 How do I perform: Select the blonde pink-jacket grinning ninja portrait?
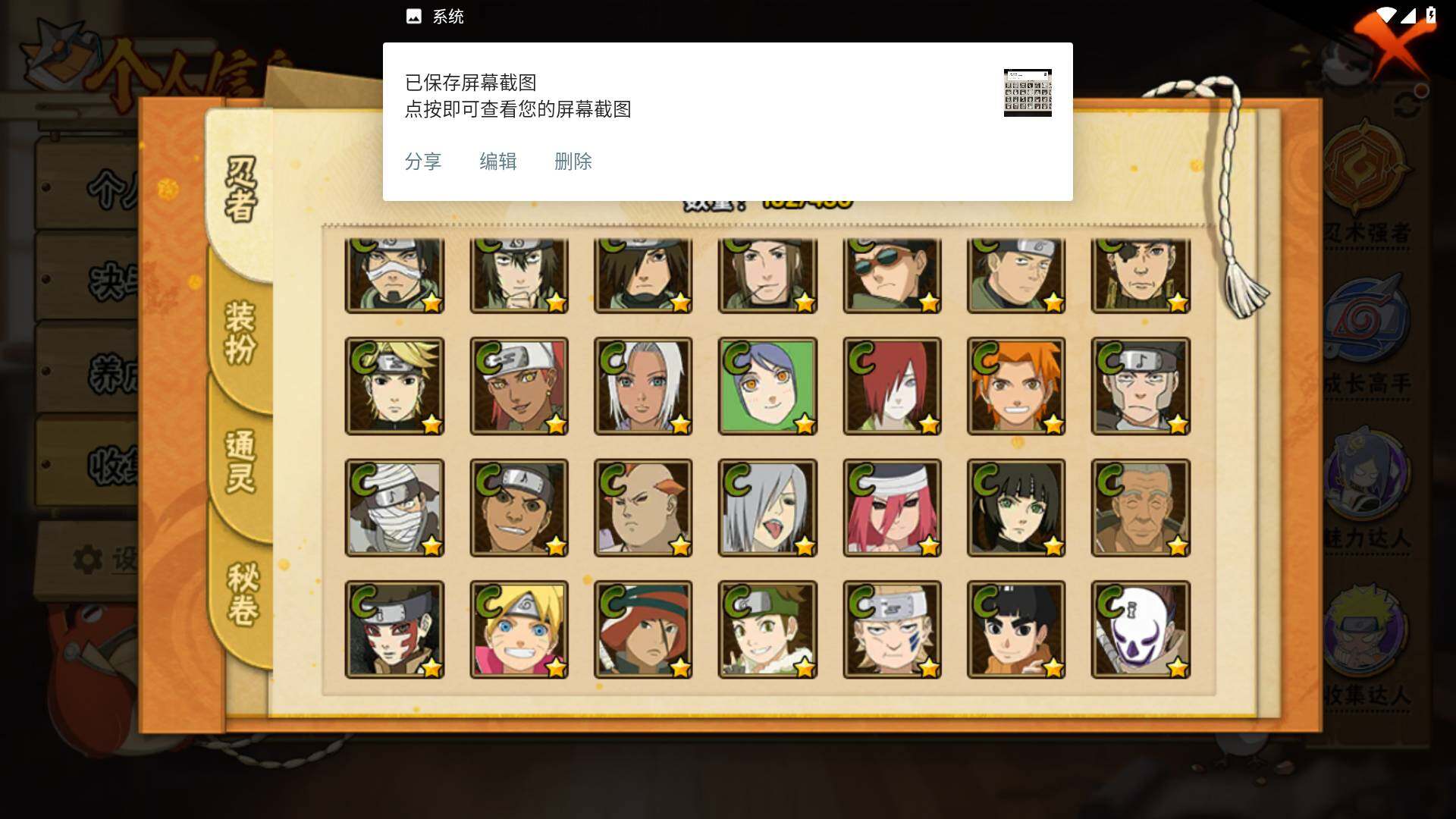pos(519,629)
